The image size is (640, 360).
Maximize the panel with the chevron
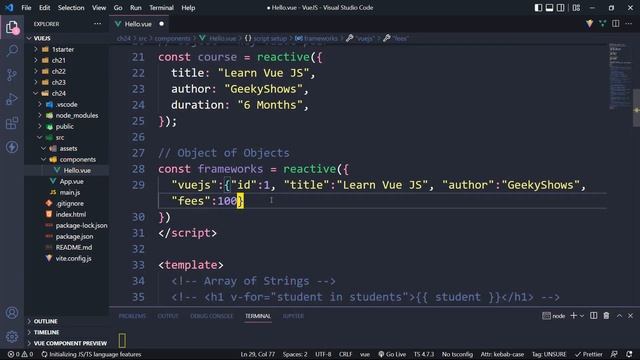click(619, 316)
